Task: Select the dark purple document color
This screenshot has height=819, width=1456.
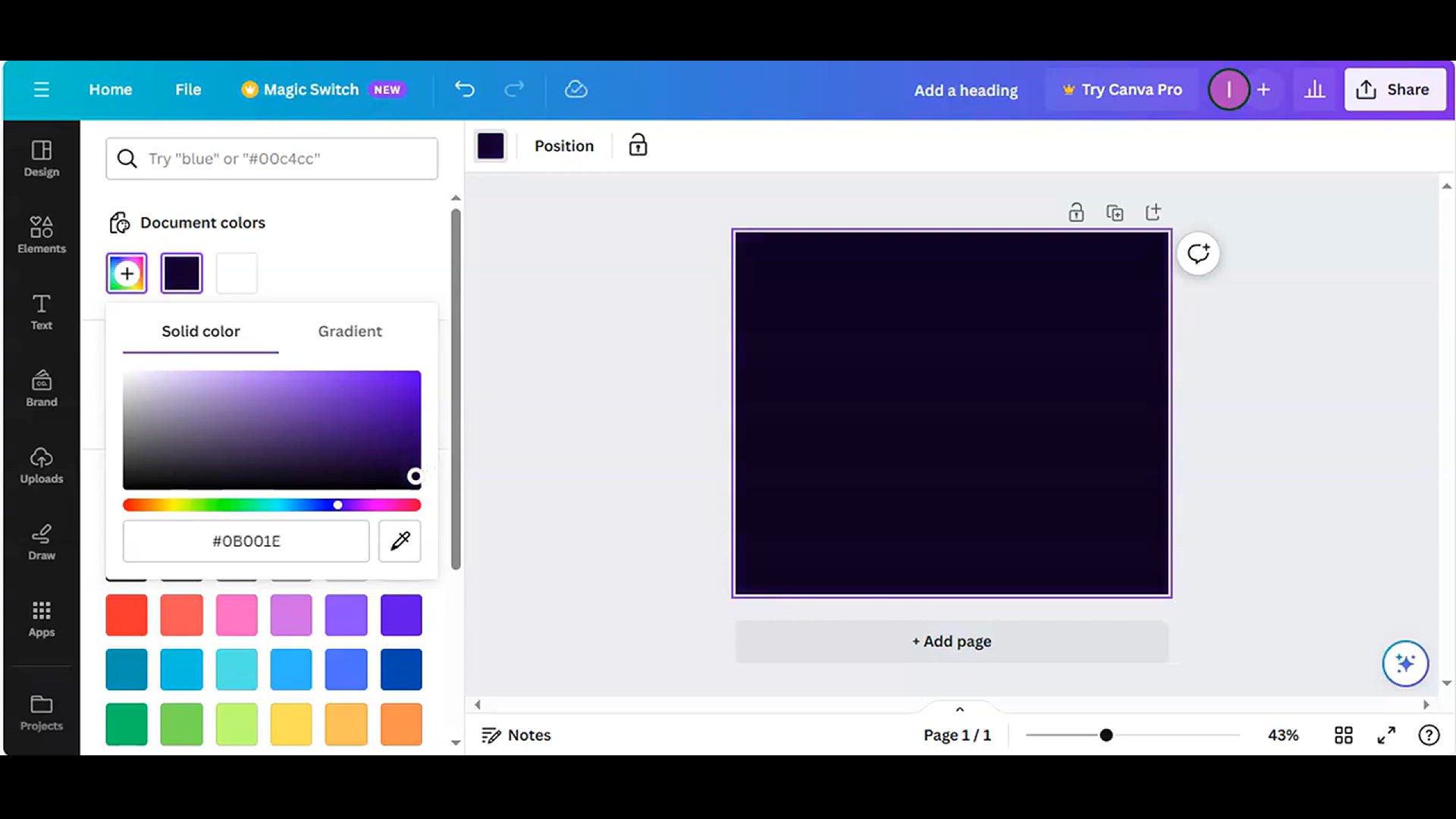Action: [182, 273]
